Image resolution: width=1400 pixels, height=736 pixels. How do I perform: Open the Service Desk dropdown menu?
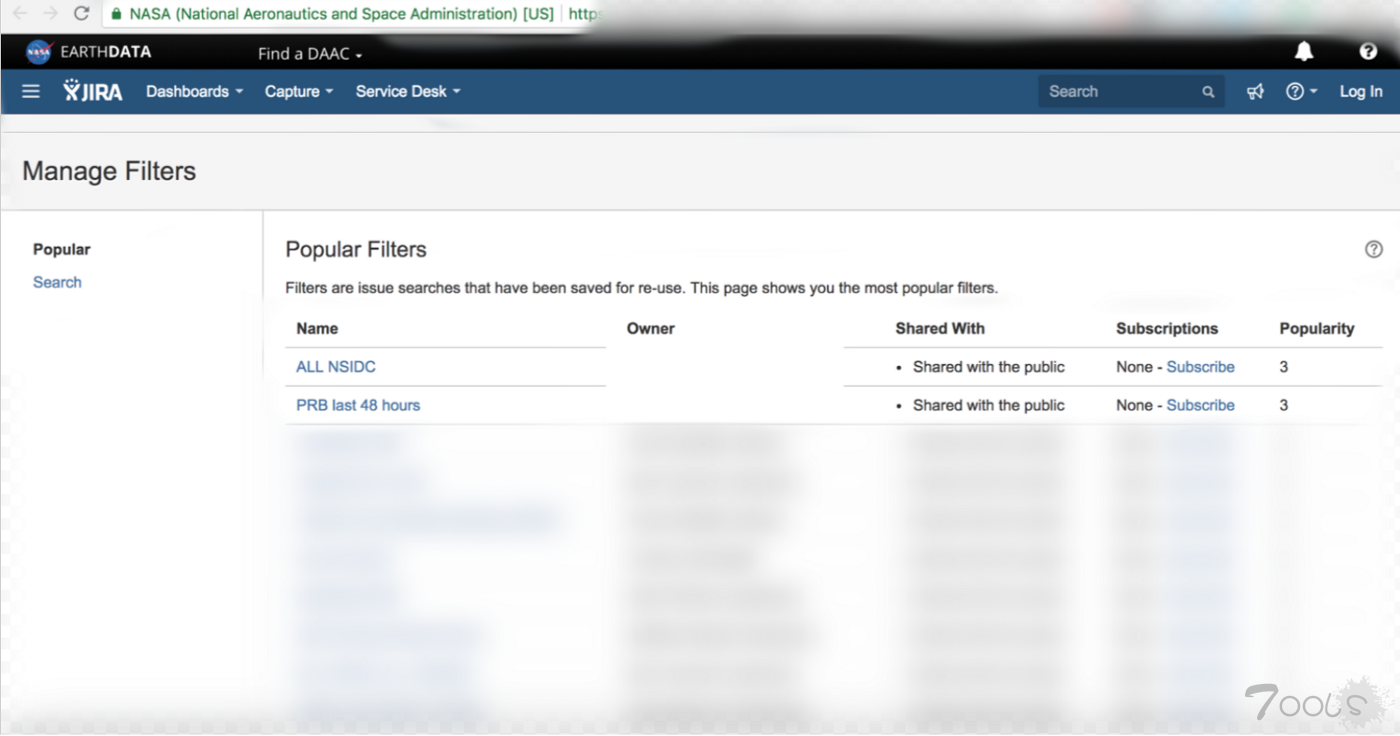coord(407,91)
